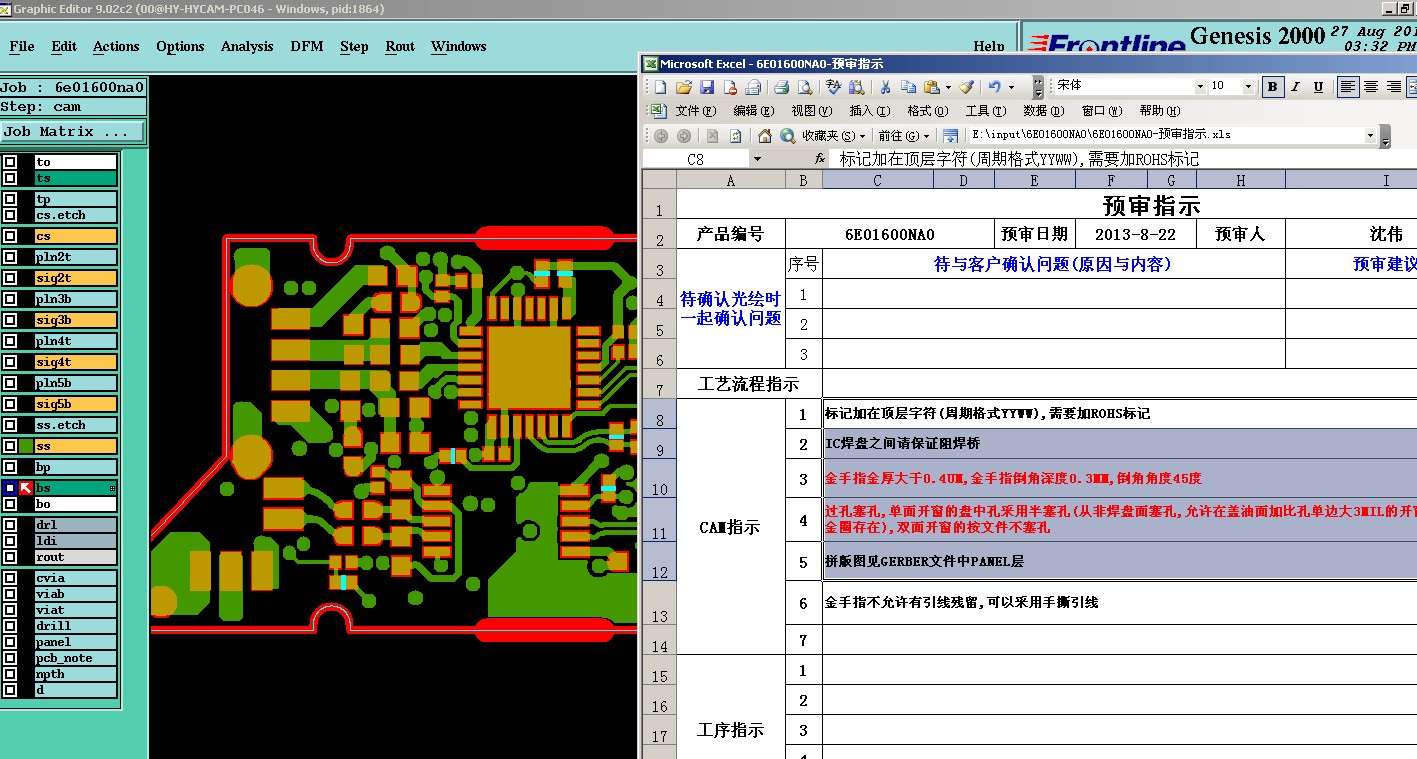Click the Print icon in Excel toolbar

click(782, 87)
